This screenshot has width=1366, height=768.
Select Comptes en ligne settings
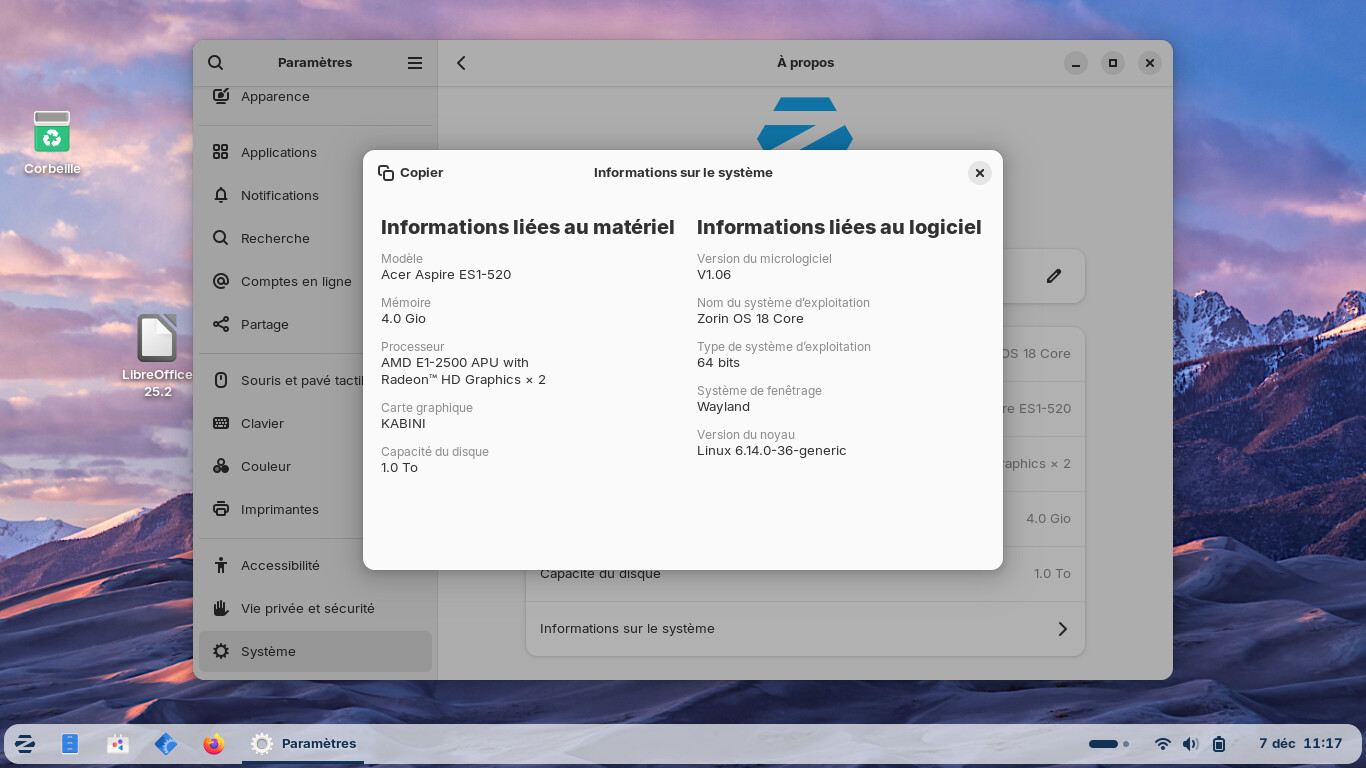296,281
